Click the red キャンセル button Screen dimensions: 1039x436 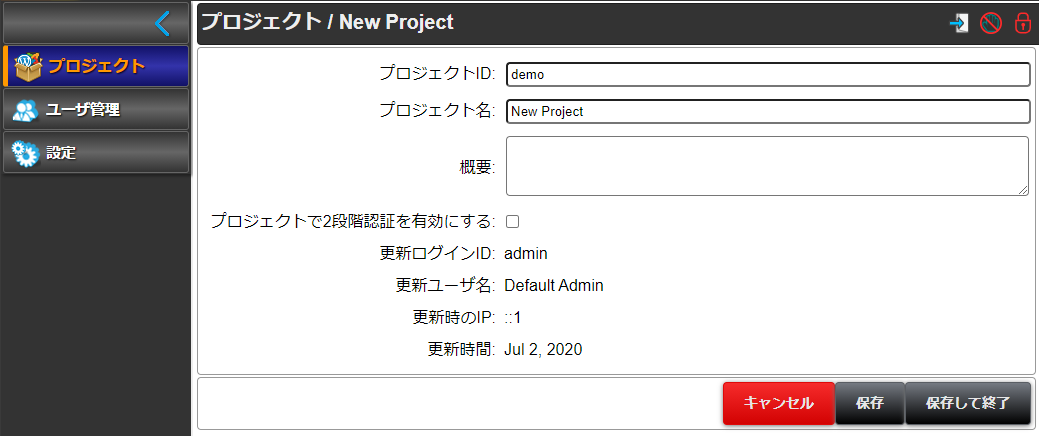tap(779, 403)
